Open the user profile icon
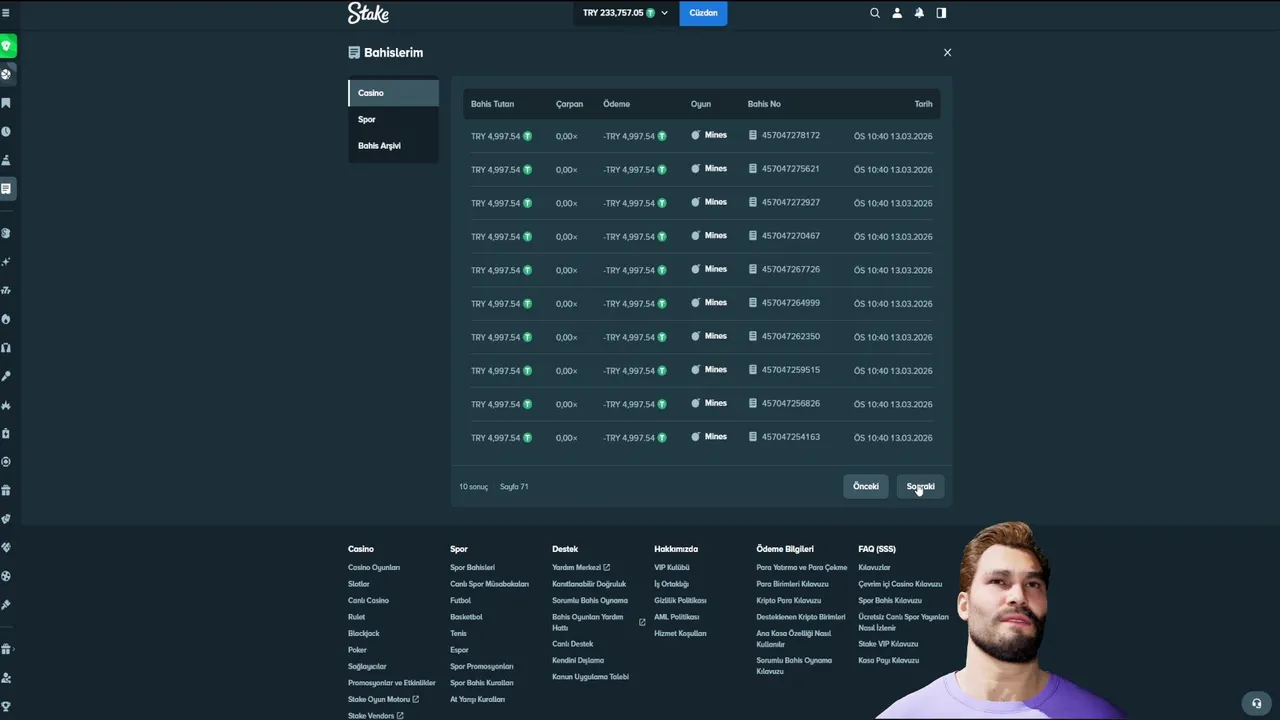Image resolution: width=1280 pixels, height=720 pixels. coord(897,13)
